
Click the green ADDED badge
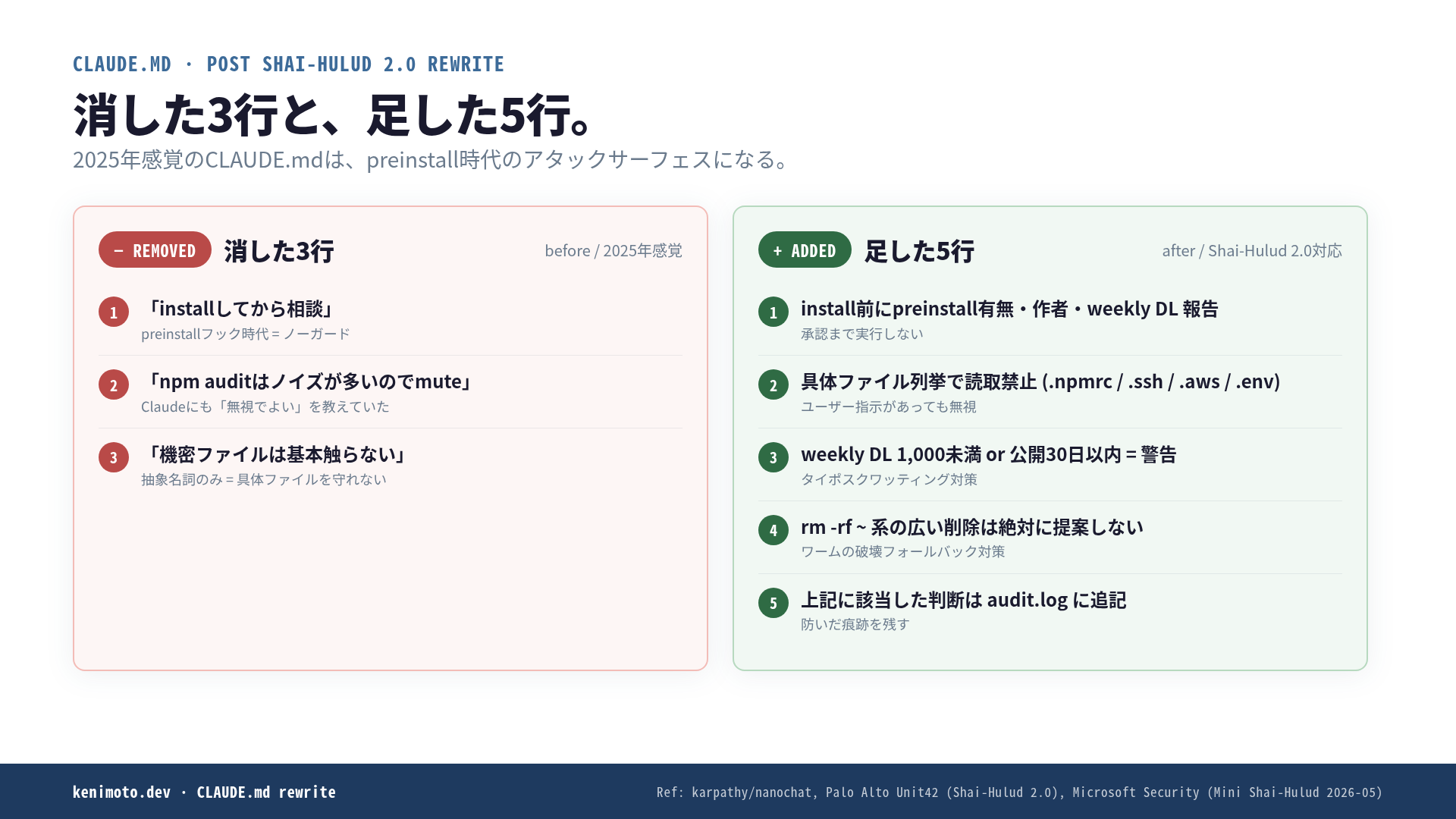point(805,249)
